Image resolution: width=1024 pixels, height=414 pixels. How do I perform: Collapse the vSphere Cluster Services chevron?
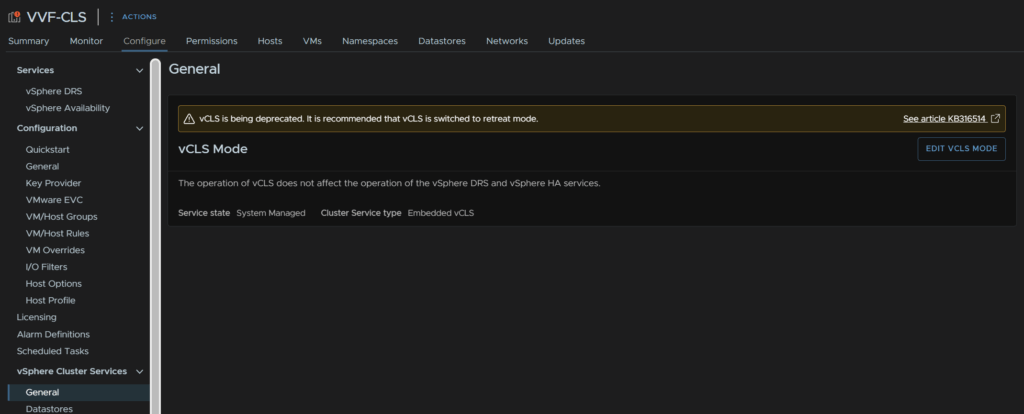click(139, 372)
